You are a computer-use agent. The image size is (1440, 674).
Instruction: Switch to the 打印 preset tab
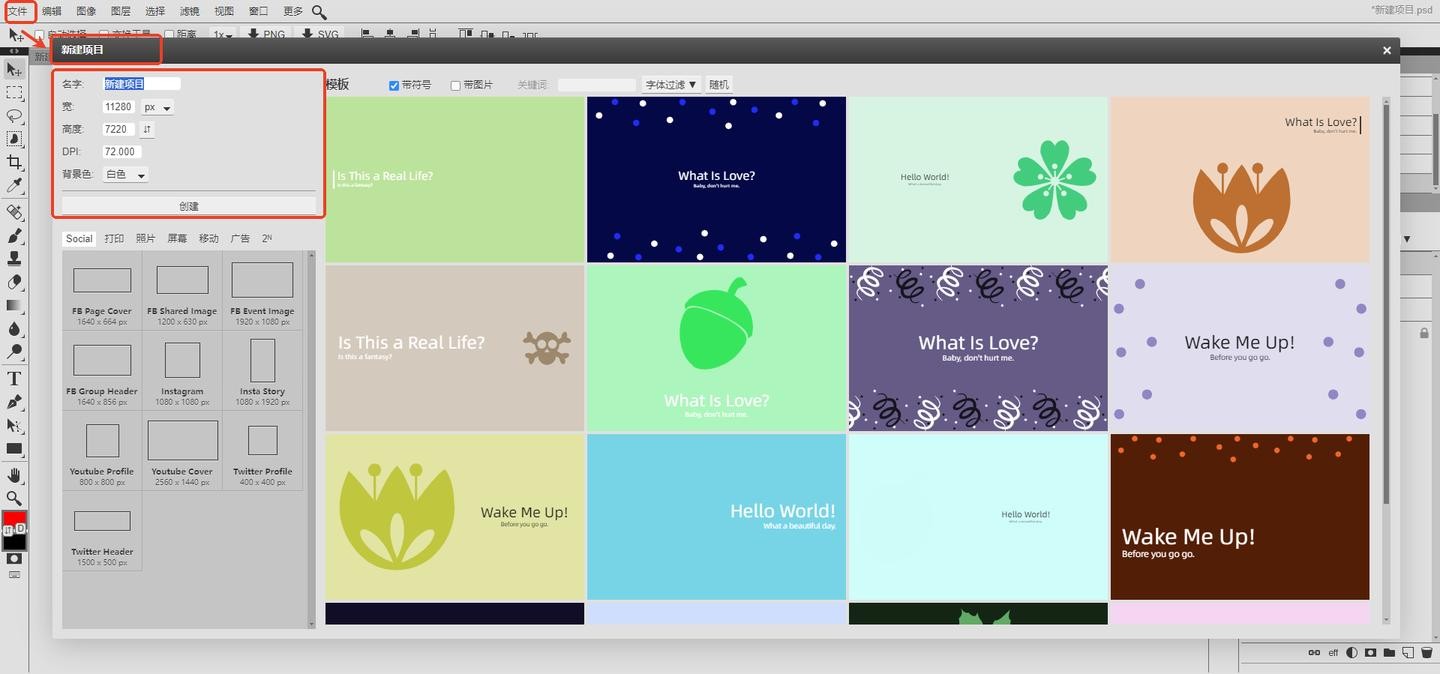tap(114, 239)
